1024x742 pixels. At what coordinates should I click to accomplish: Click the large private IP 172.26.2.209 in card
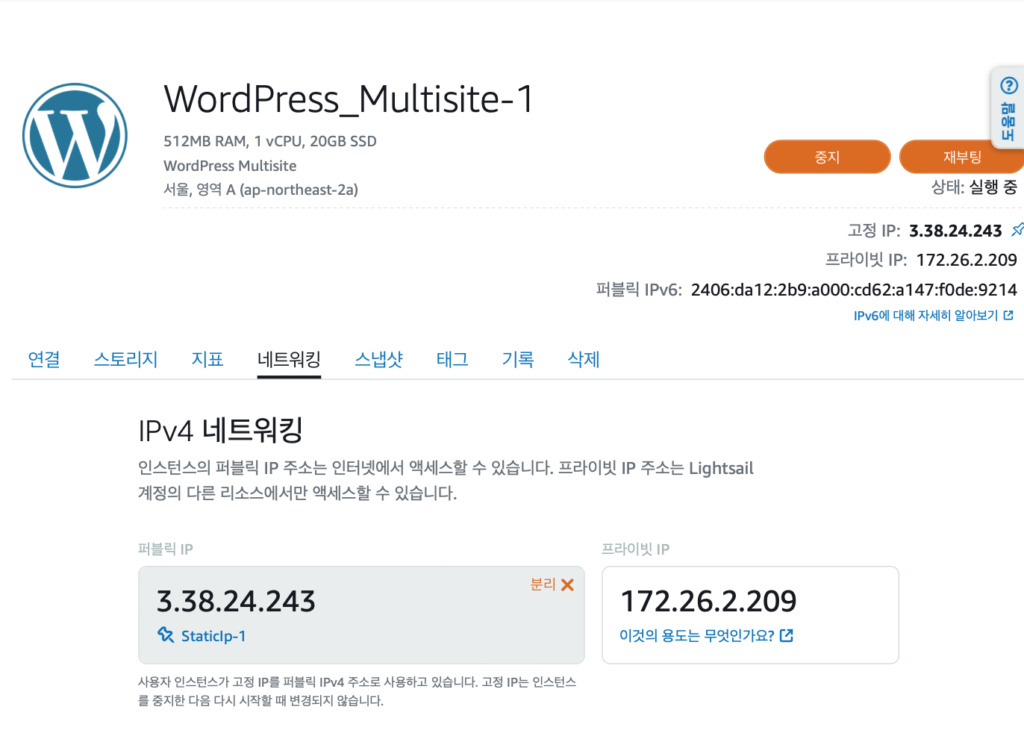[709, 602]
